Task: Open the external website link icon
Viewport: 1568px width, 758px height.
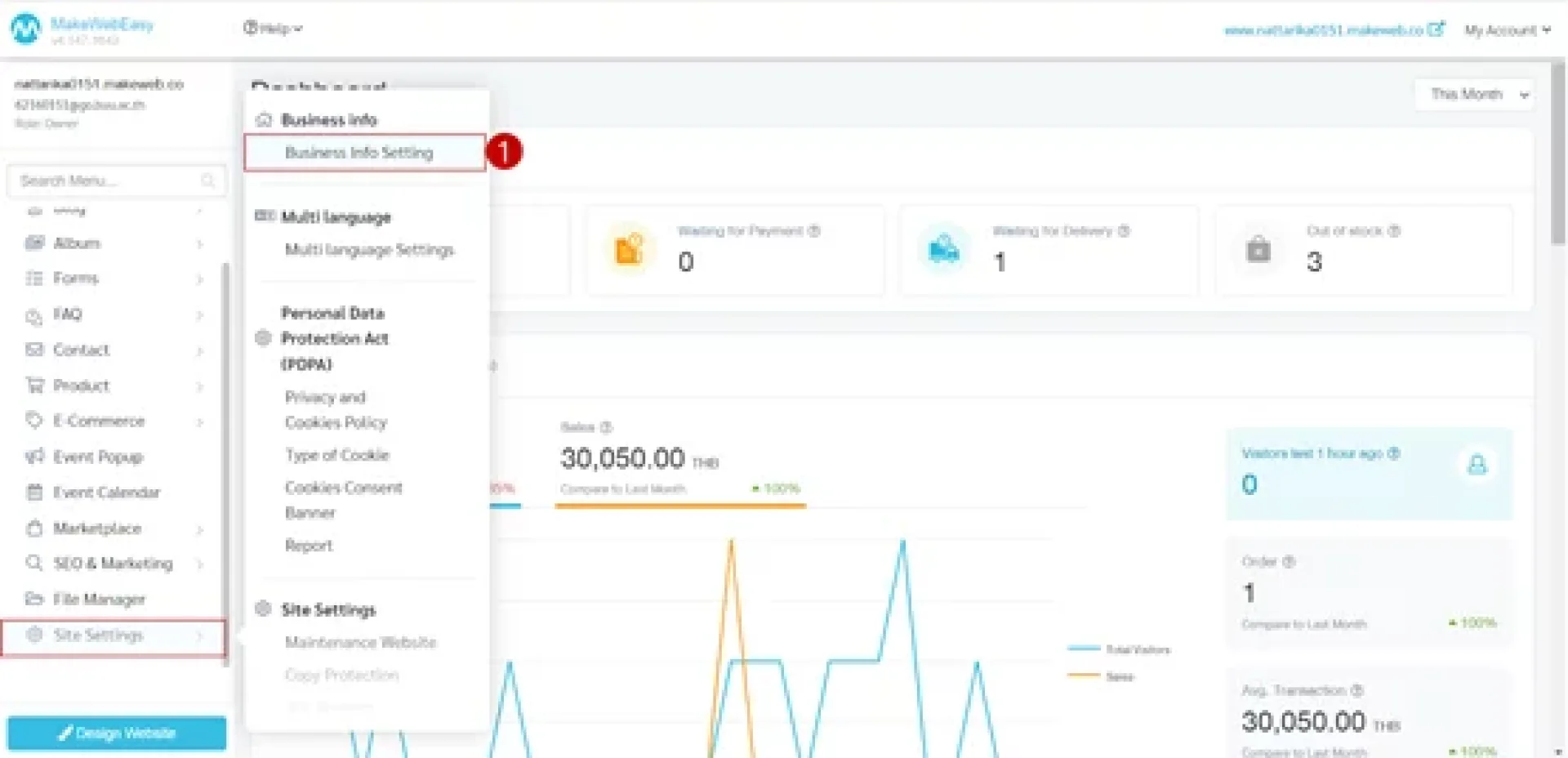Action: tap(1436, 29)
